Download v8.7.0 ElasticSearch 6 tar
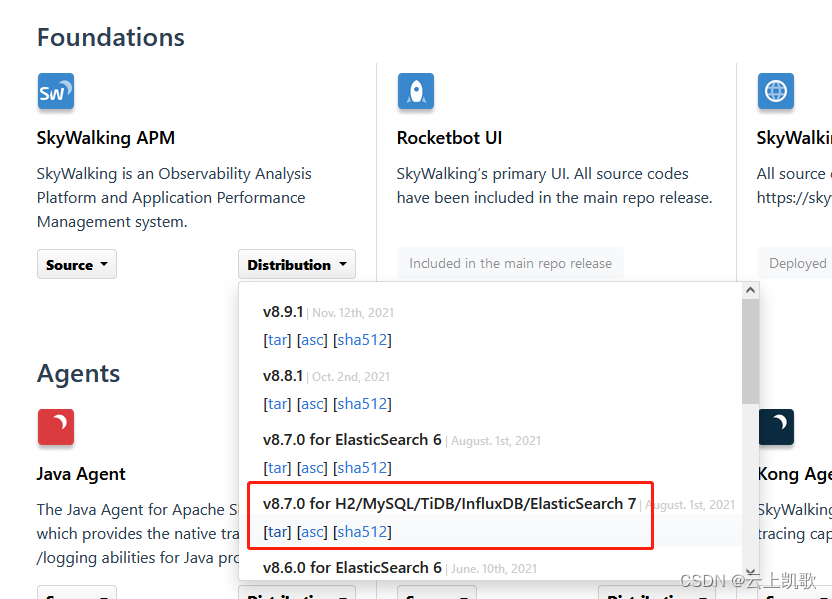Screen dimensions: 832x599 (x=278, y=468)
